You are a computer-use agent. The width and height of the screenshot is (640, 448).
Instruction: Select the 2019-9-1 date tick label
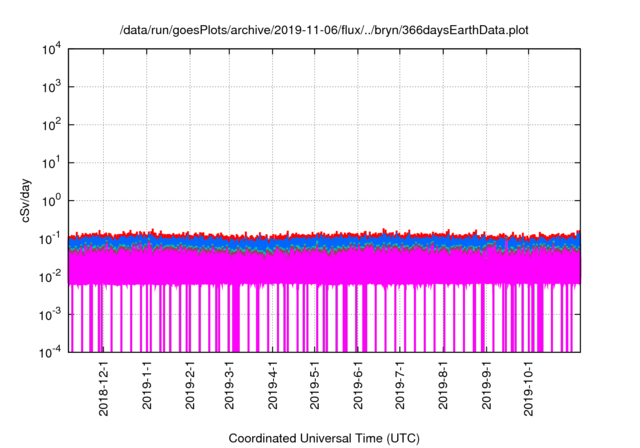(x=487, y=386)
